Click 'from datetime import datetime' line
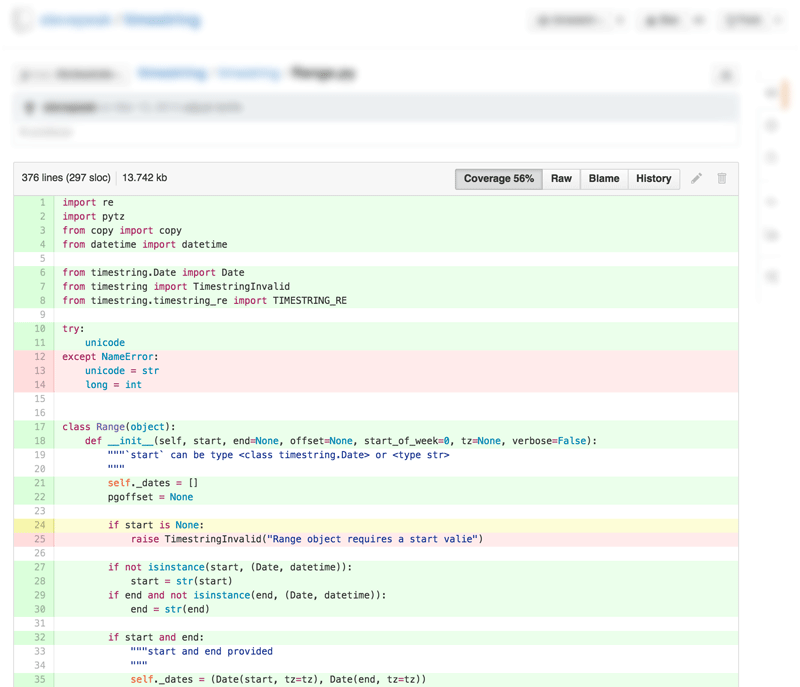The image size is (800, 687). [x=145, y=244]
